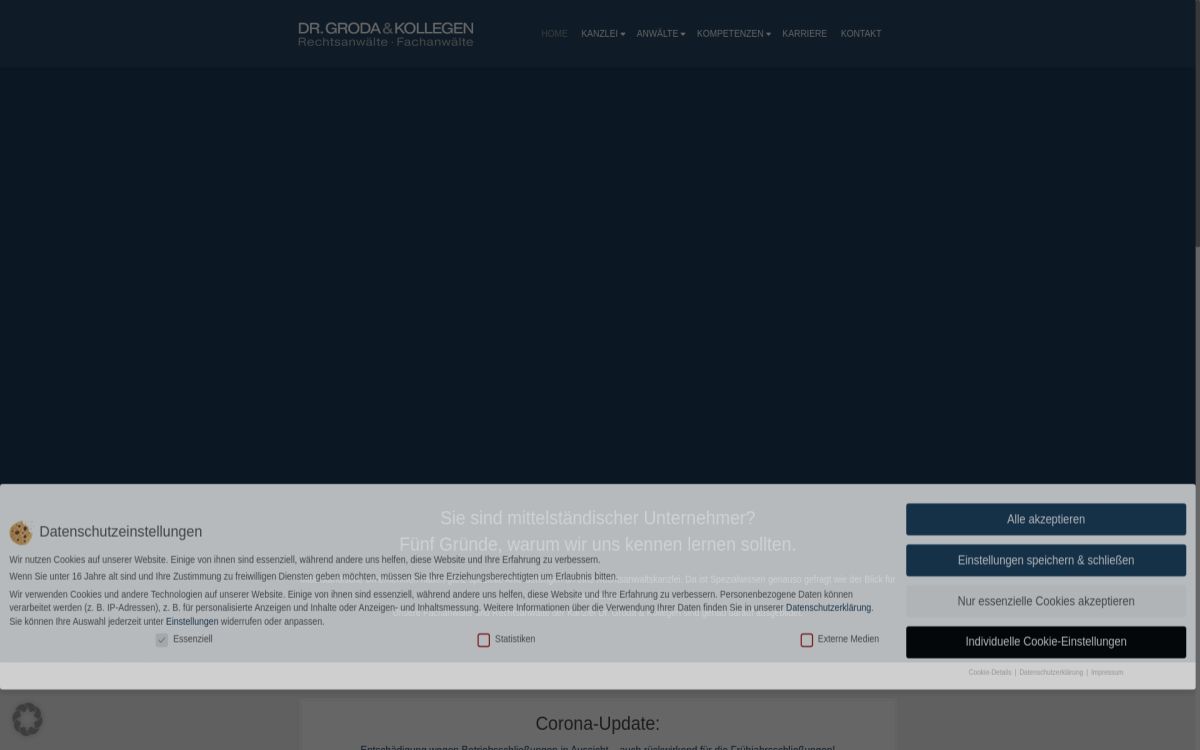This screenshot has height=750, width=1200.
Task: Select Nur essenzielle Cookies akzeptieren
Action: pos(1045,601)
